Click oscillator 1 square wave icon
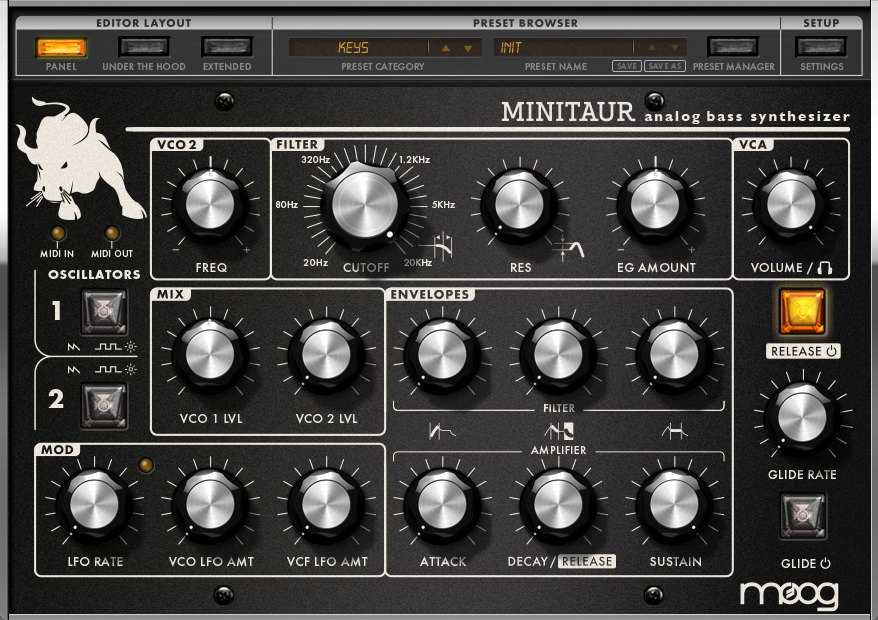Screen dimensions: 878x620 pyautogui.click(x=108, y=347)
